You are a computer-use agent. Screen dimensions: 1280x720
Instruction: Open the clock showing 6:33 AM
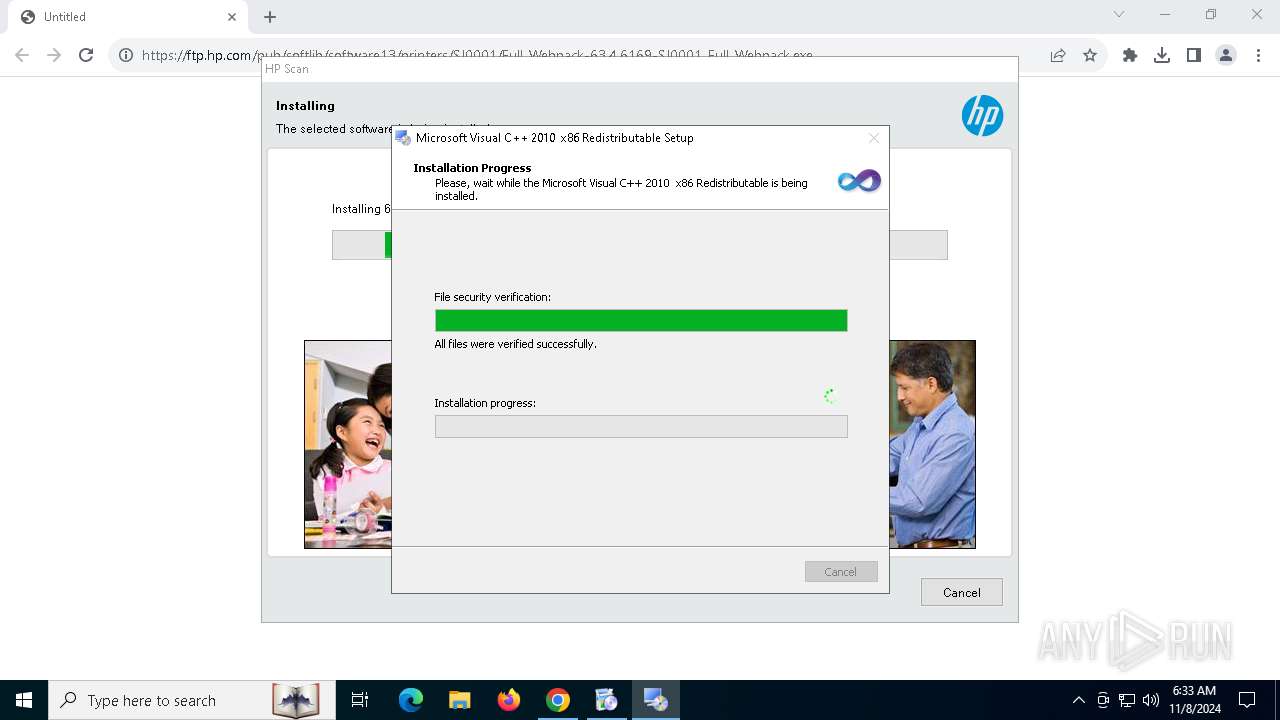coord(1195,700)
